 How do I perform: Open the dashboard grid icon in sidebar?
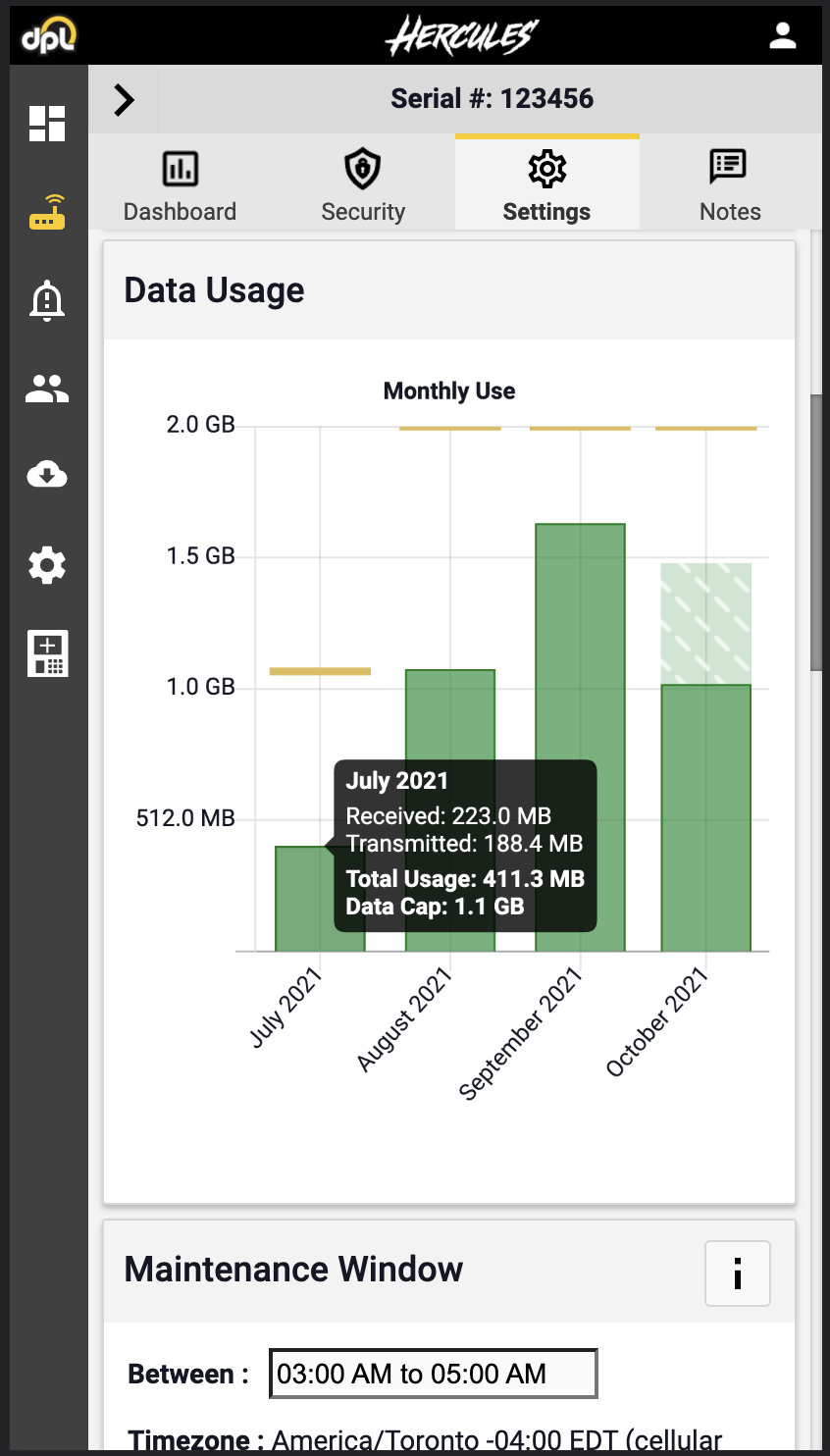point(47,124)
